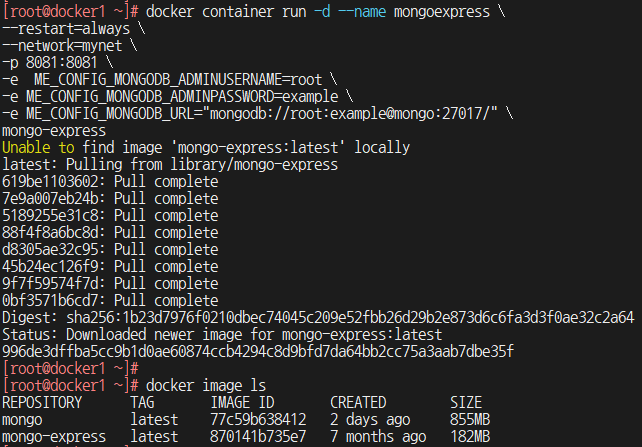Click the ME_CONFIG_MONGODB_ADMINPASSWORD=example line
Screen dimensions: 642x447
(178, 97)
